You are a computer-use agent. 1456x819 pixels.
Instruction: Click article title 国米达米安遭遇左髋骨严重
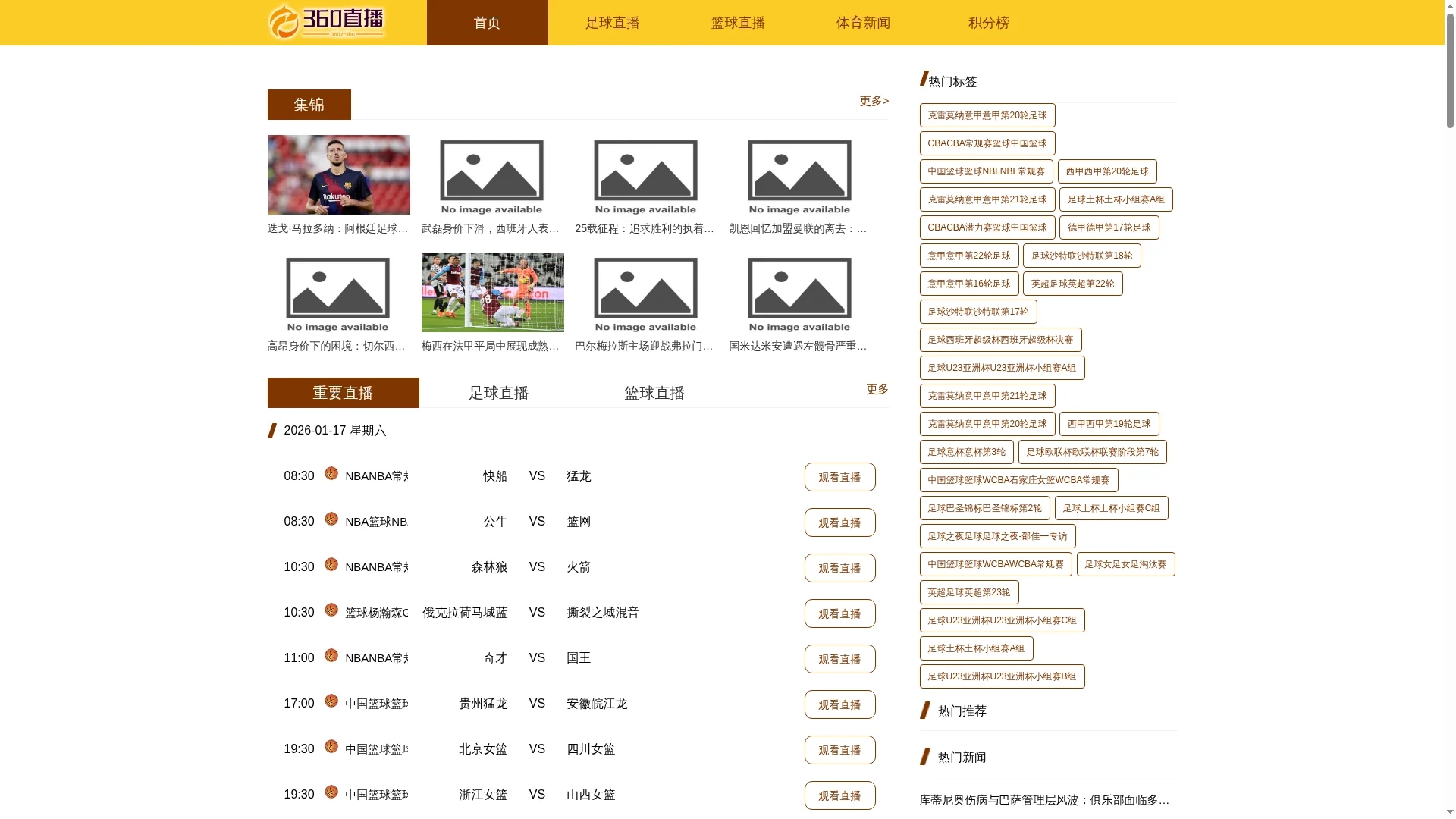(x=800, y=346)
